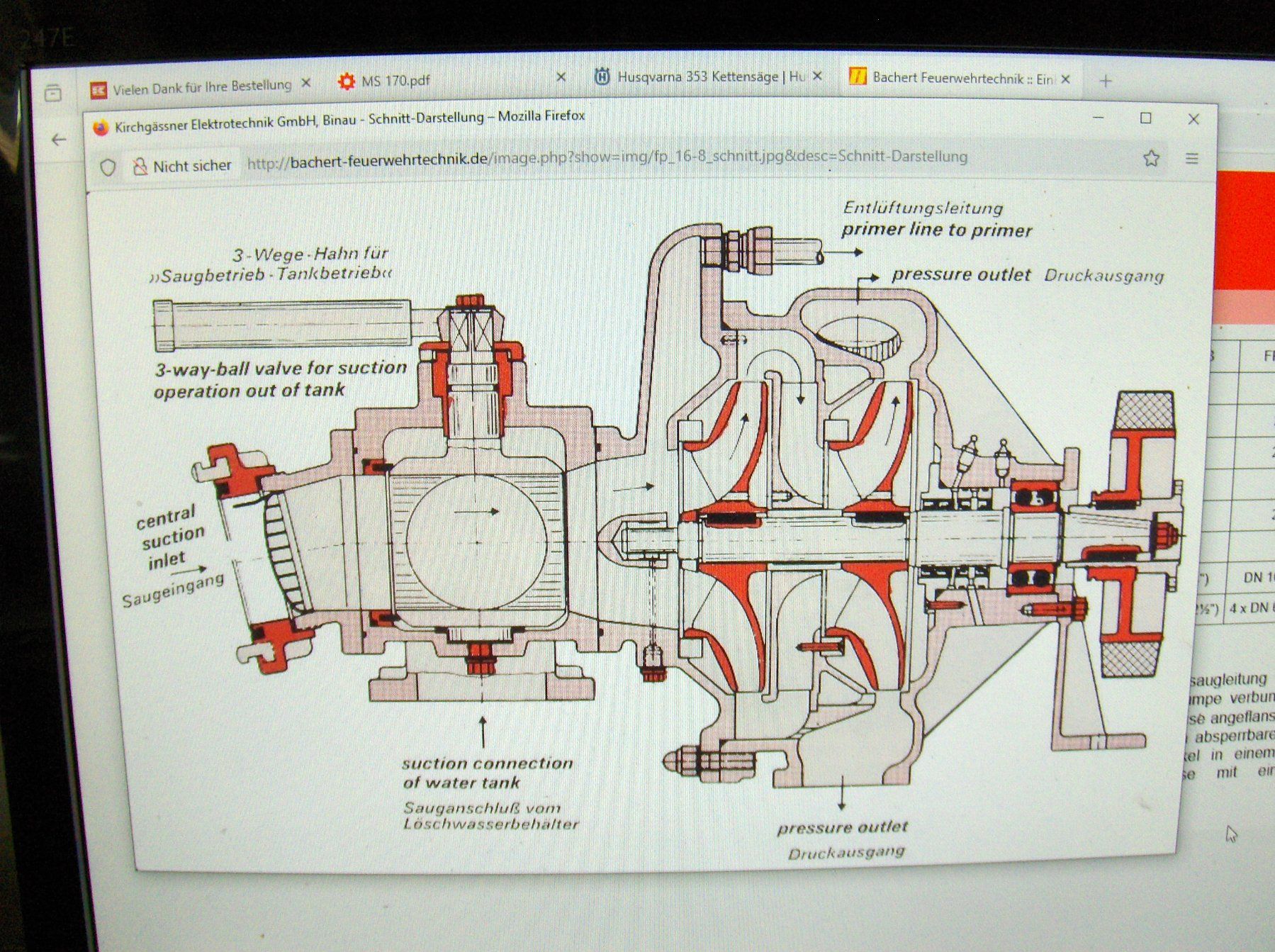Bookmark this page with the star icon
This screenshot has width=1275, height=952.
[1151, 158]
